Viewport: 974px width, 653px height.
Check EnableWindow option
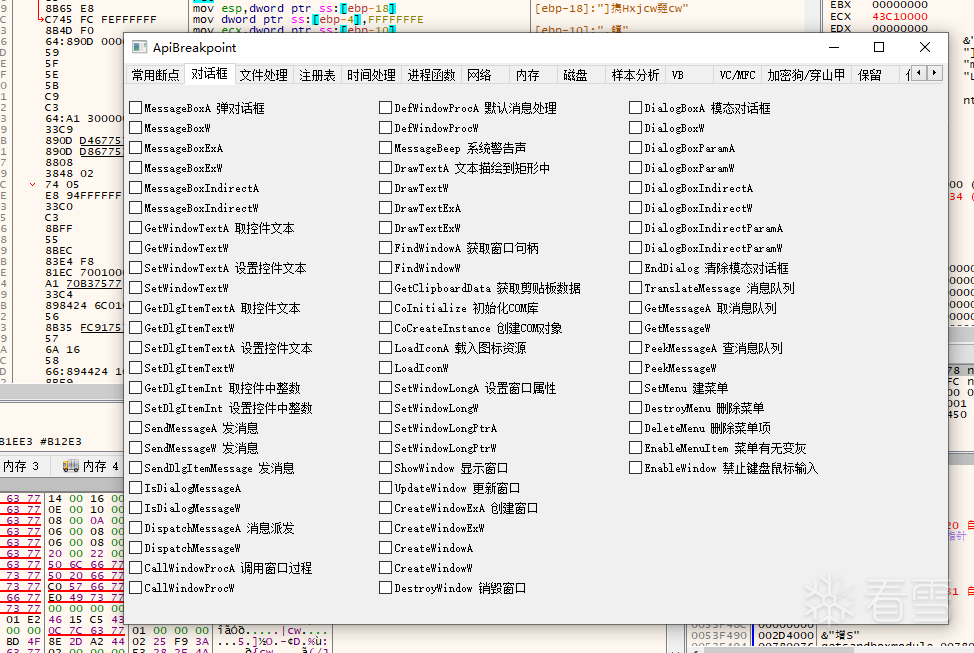point(635,468)
